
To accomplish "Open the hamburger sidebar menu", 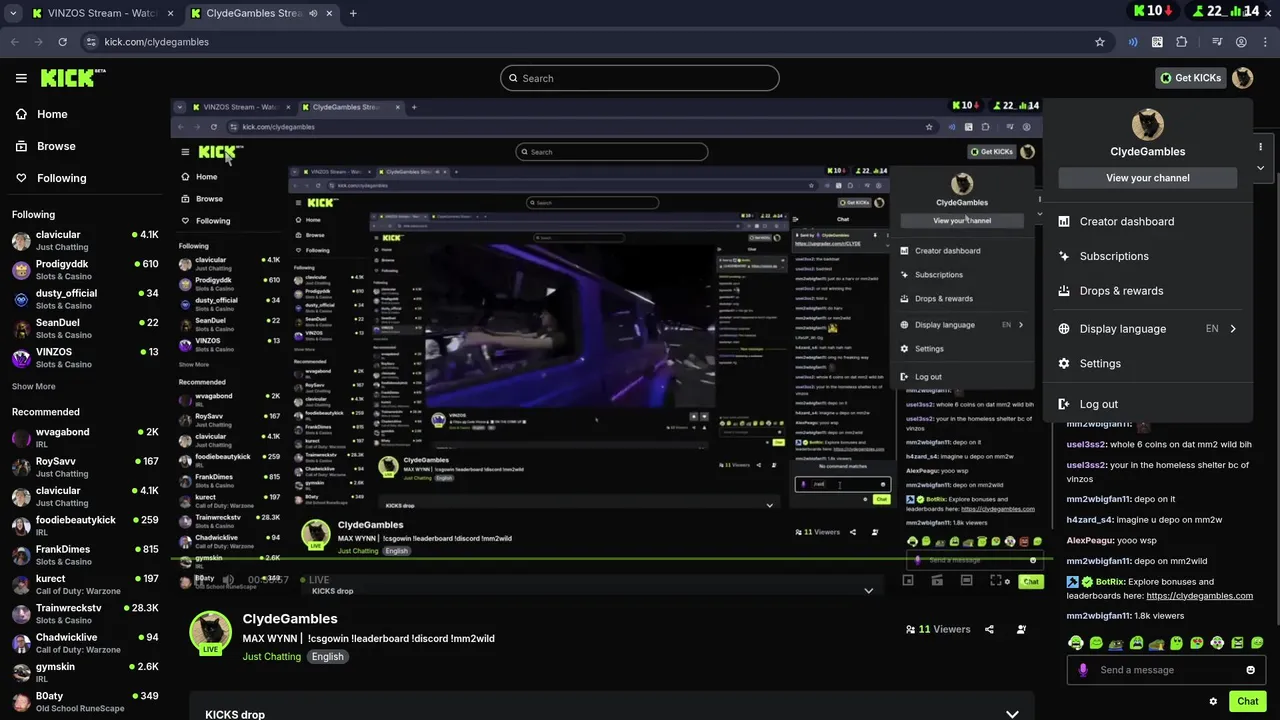I will point(21,78).
